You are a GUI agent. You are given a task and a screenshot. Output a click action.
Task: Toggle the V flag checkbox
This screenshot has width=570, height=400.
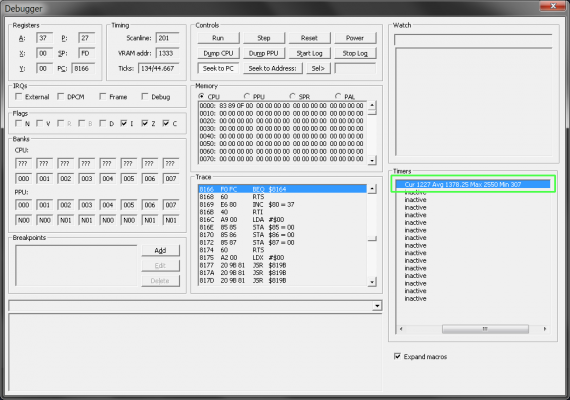(40, 124)
